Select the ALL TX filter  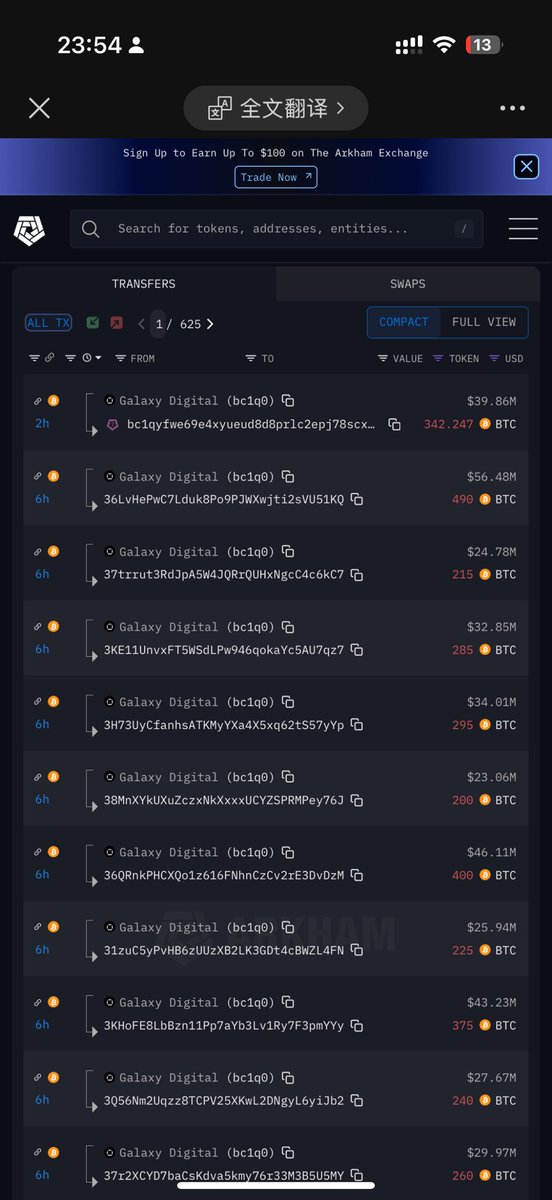(x=49, y=323)
